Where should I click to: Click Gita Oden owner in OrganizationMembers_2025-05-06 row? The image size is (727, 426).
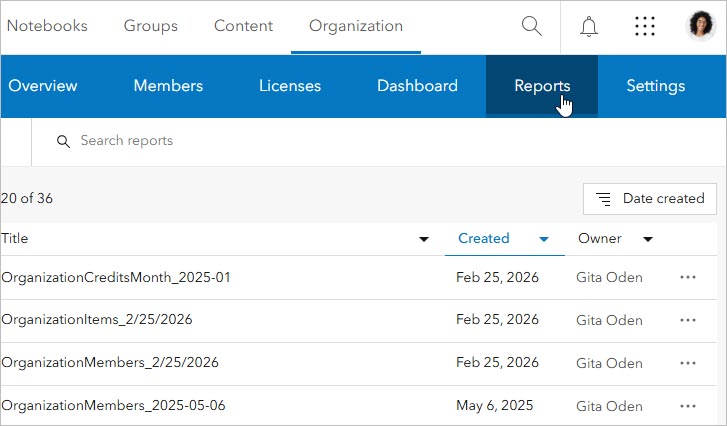point(609,406)
